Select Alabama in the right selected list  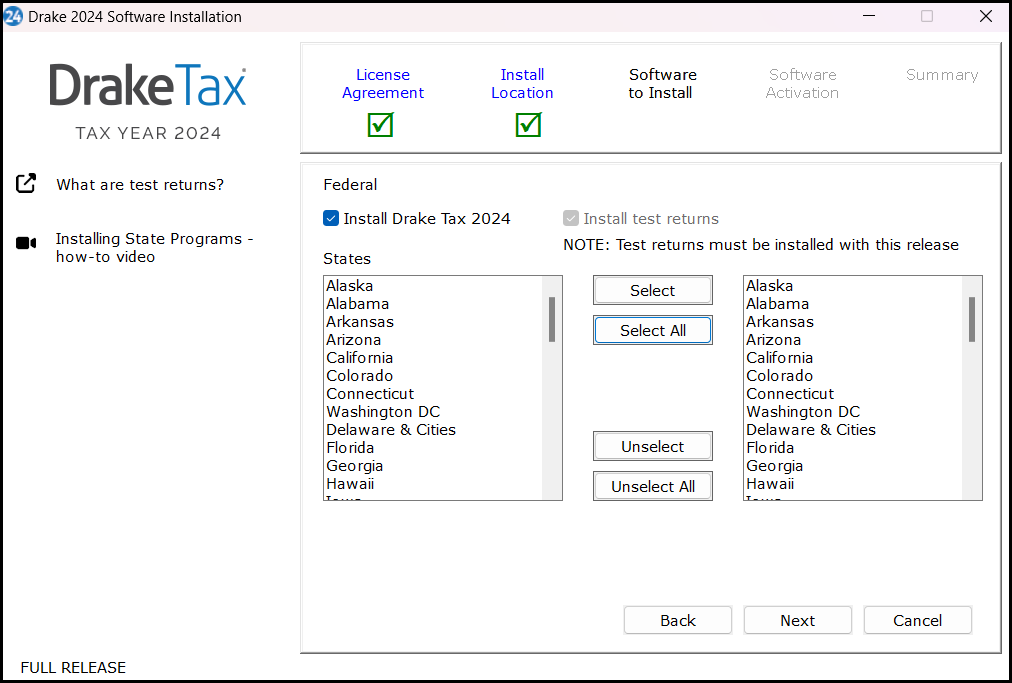tap(853, 303)
